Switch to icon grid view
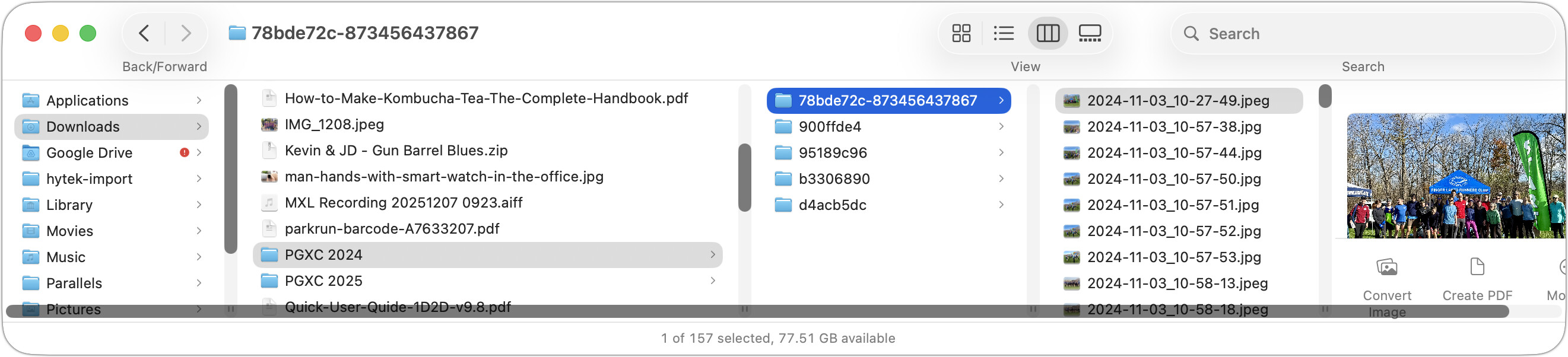Image resolution: width=1568 pixels, height=357 pixels. pyautogui.click(x=961, y=33)
